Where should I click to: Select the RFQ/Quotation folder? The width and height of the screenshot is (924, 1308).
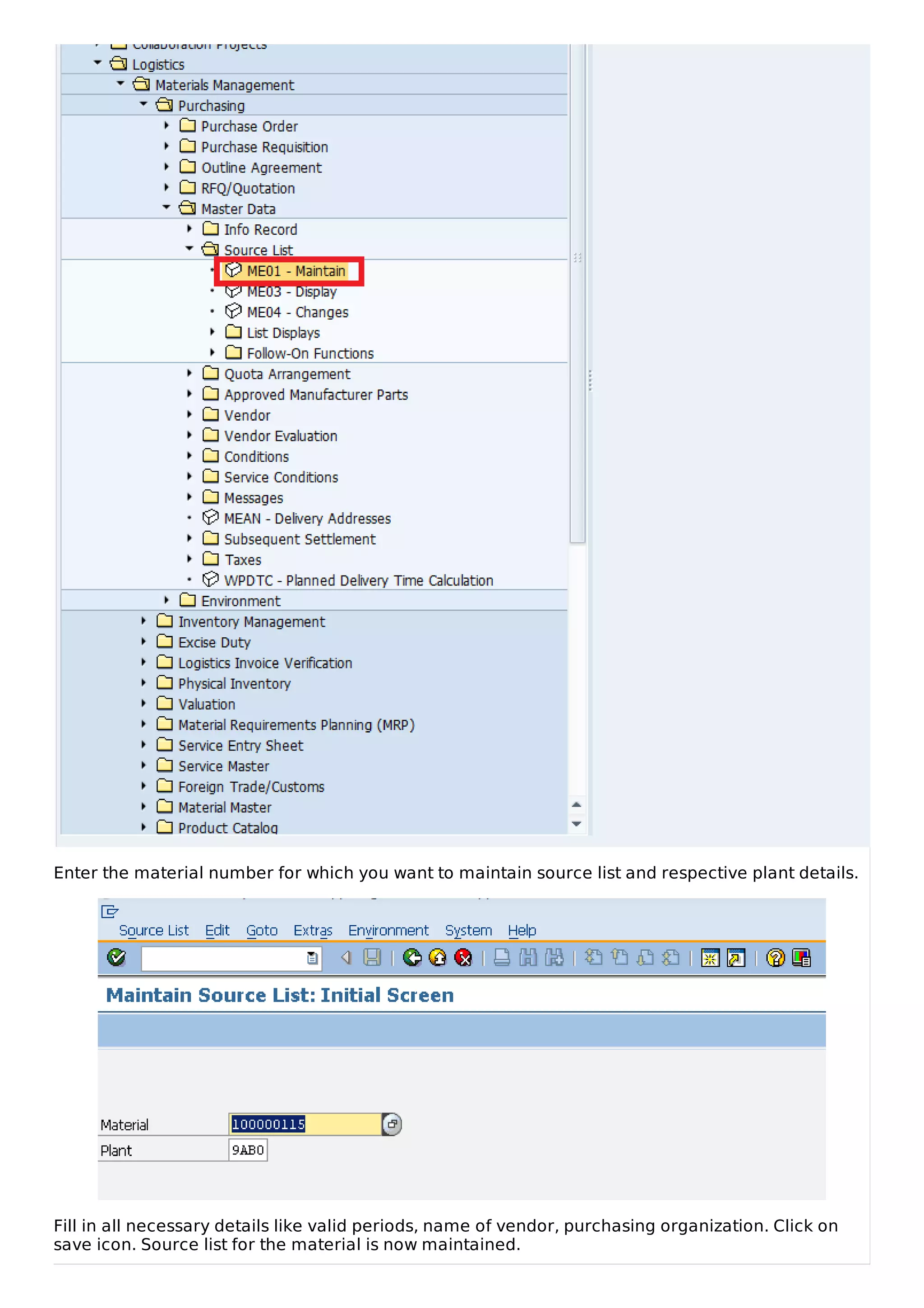248,188
